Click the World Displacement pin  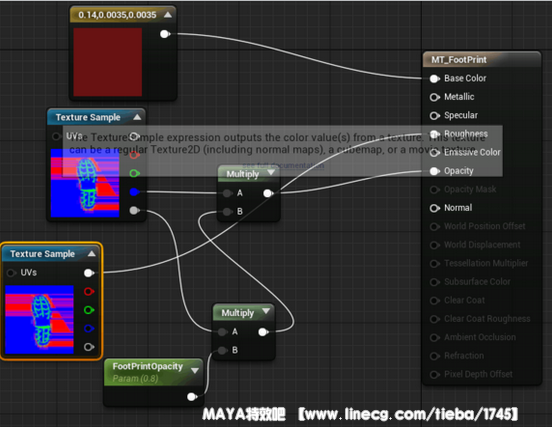pyautogui.click(x=434, y=245)
